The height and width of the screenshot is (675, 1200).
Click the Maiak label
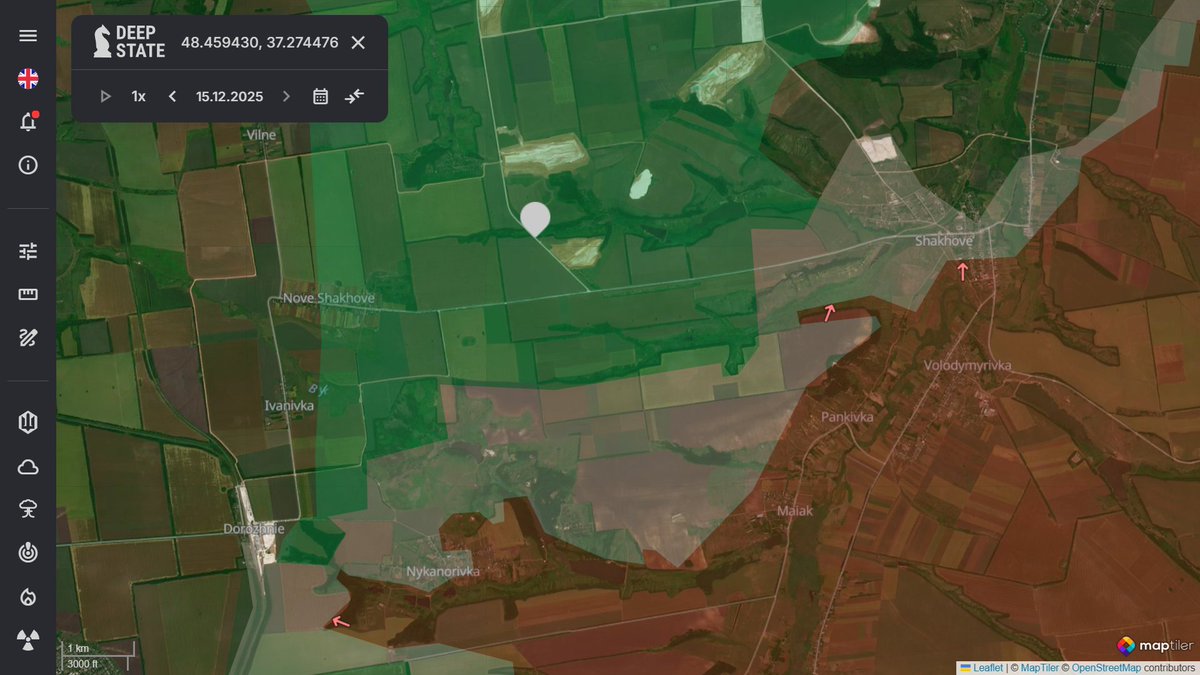pos(795,511)
